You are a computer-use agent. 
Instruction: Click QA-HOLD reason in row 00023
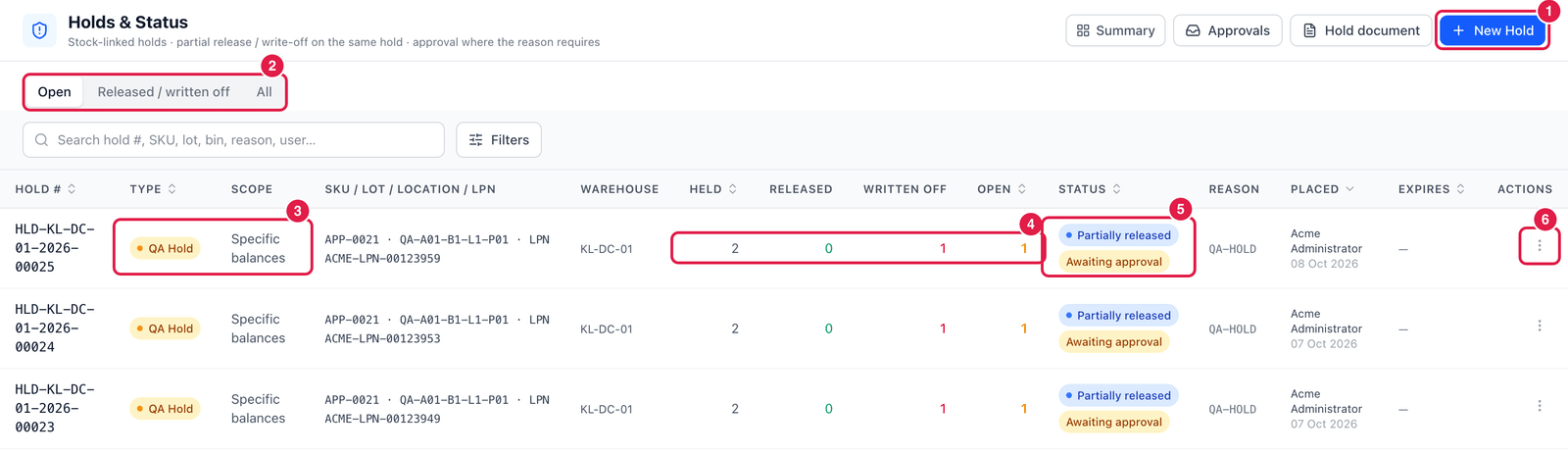(1232, 410)
